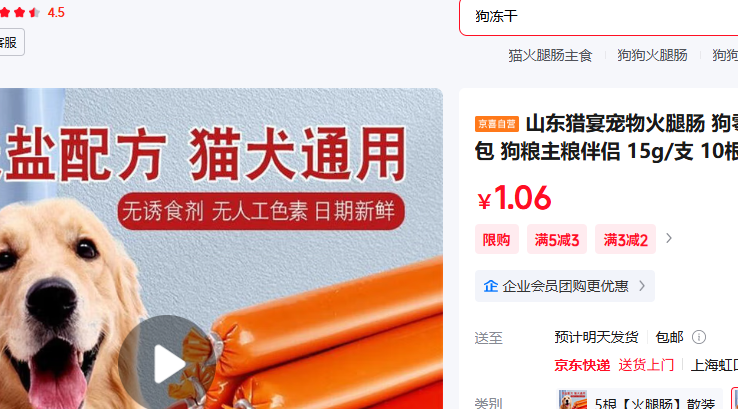The height and width of the screenshot is (409, 738).
Task: Click the search box containing 狗冻干
Action: coord(599,17)
